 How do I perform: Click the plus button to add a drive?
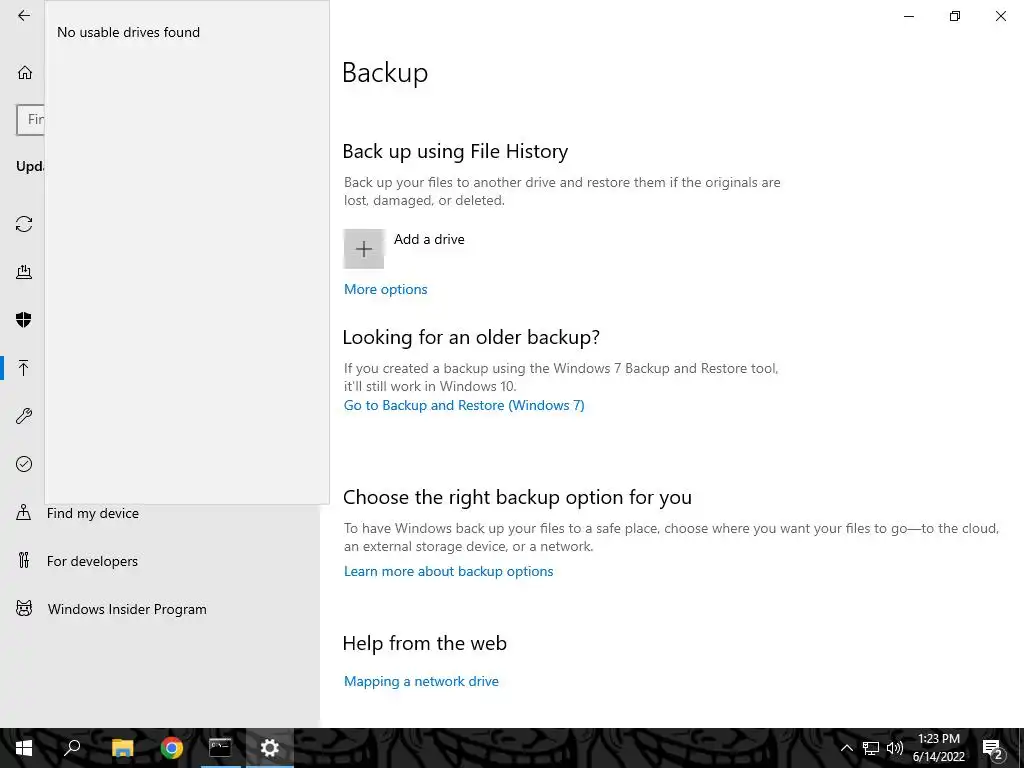364,249
